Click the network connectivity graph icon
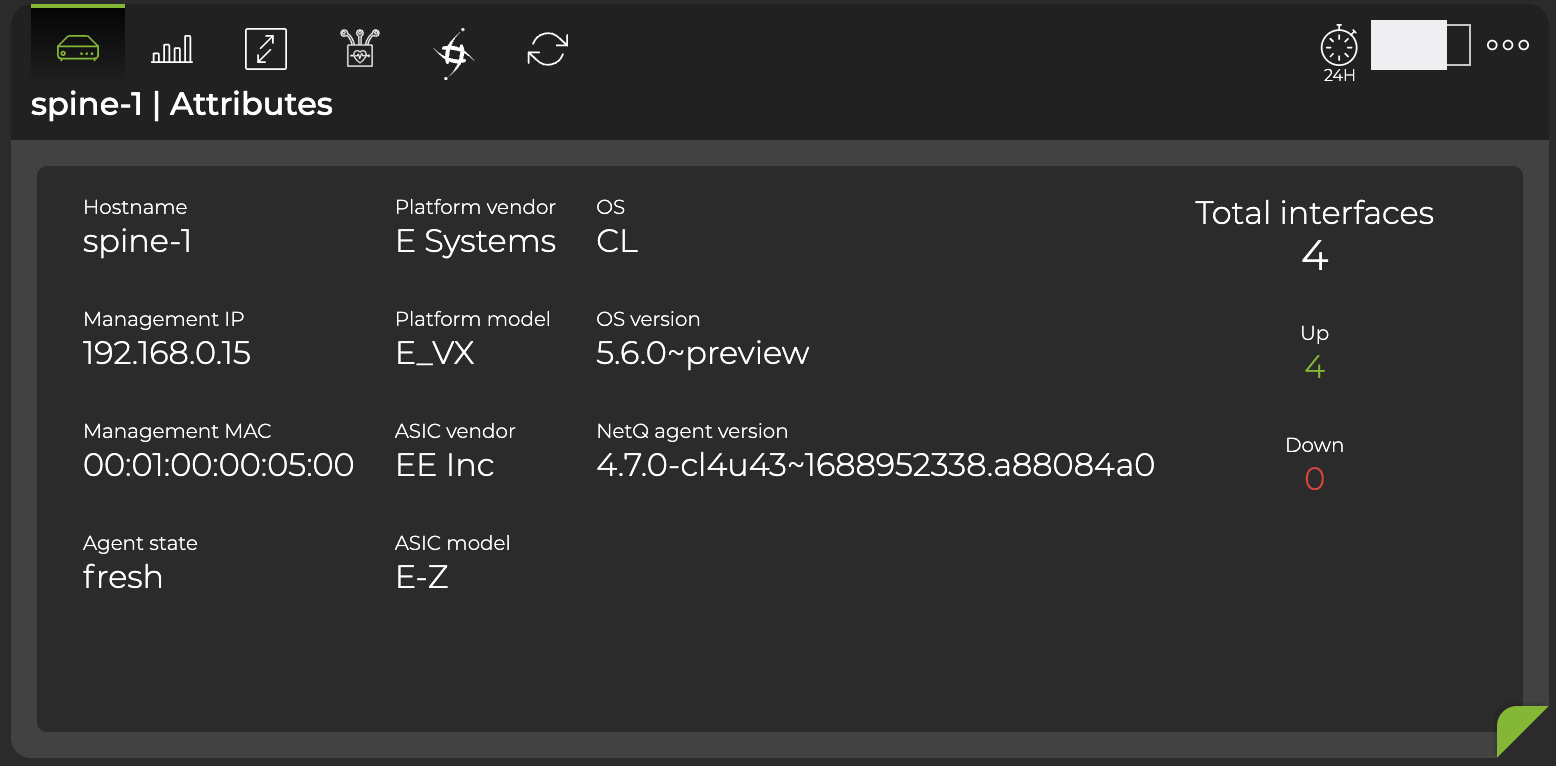1556x766 pixels. coord(452,47)
